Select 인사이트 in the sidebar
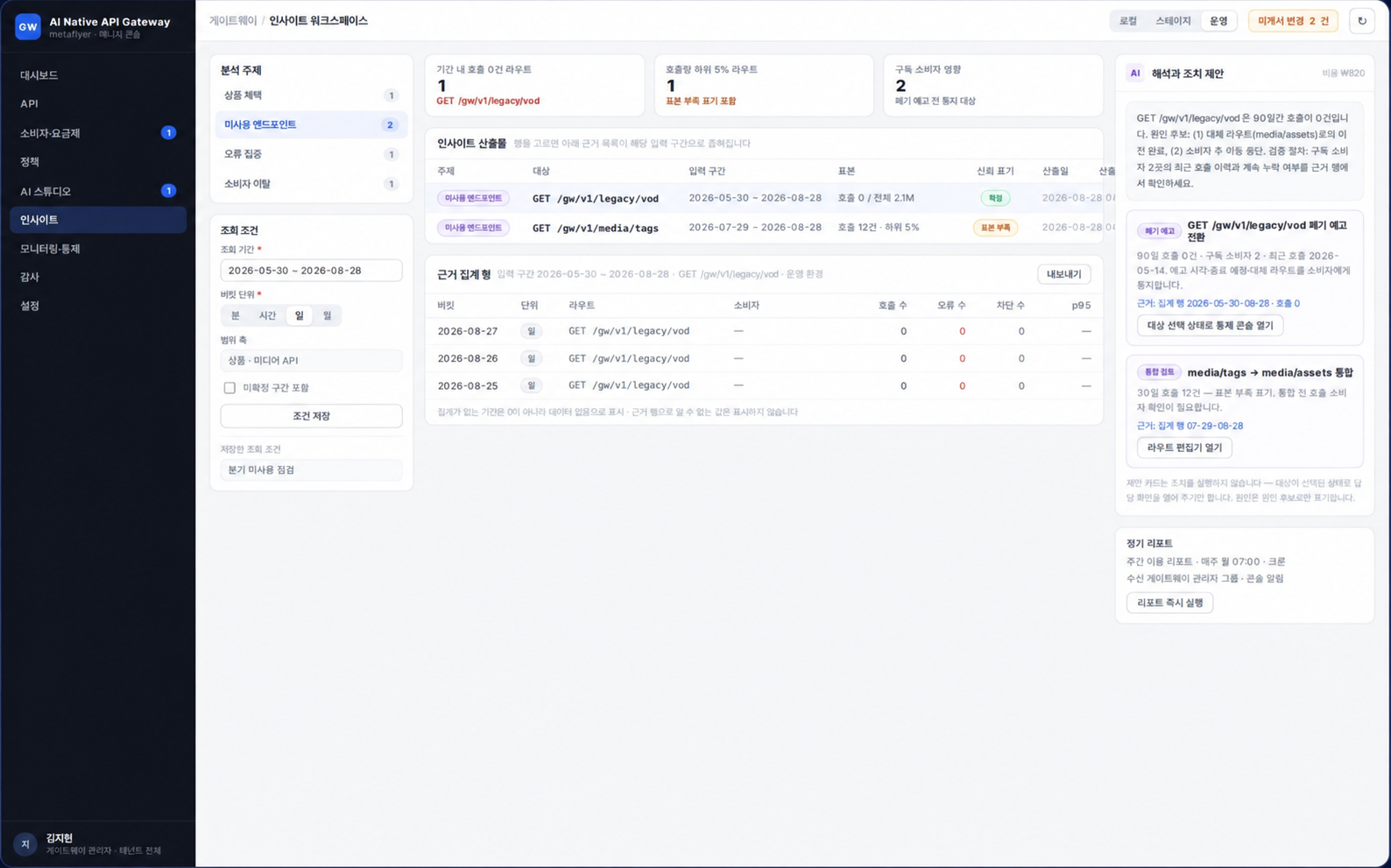1391x868 pixels. pos(98,220)
